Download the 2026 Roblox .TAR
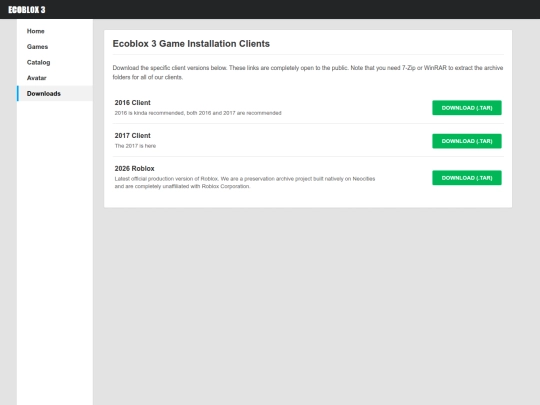Screen dimensions: 540x405 (x=467, y=178)
